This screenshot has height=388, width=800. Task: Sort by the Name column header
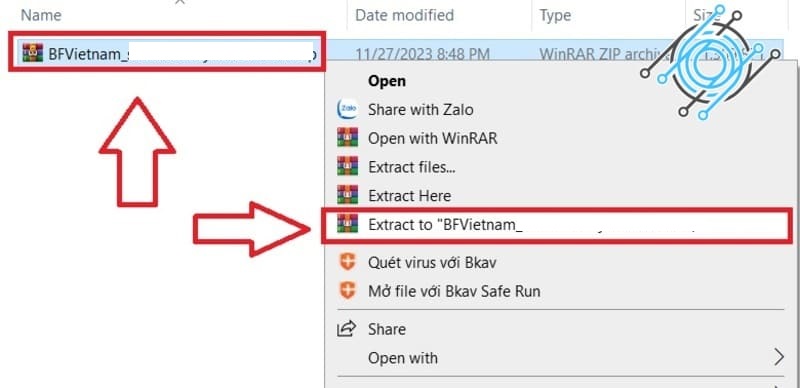41,15
